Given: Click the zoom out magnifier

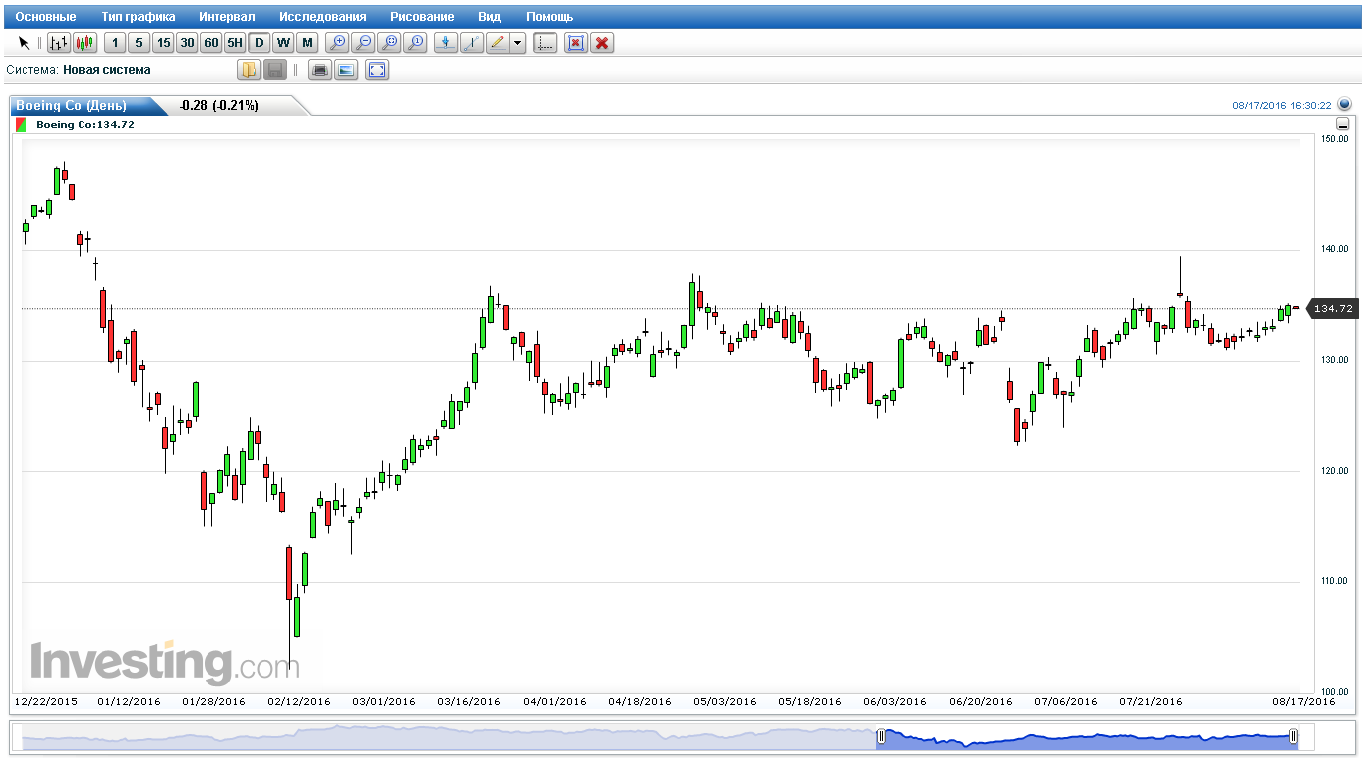Looking at the screenshot, I should click(x=364, y=43).
